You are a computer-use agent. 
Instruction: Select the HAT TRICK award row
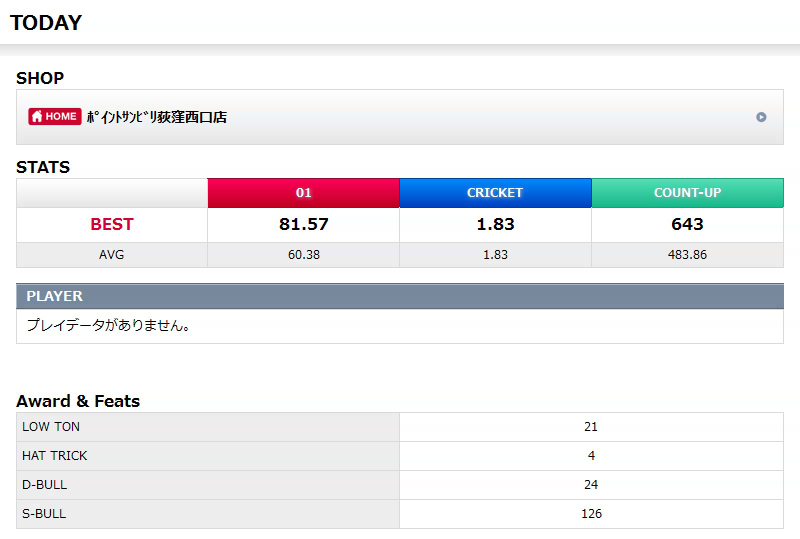click(x=208, y=456)
